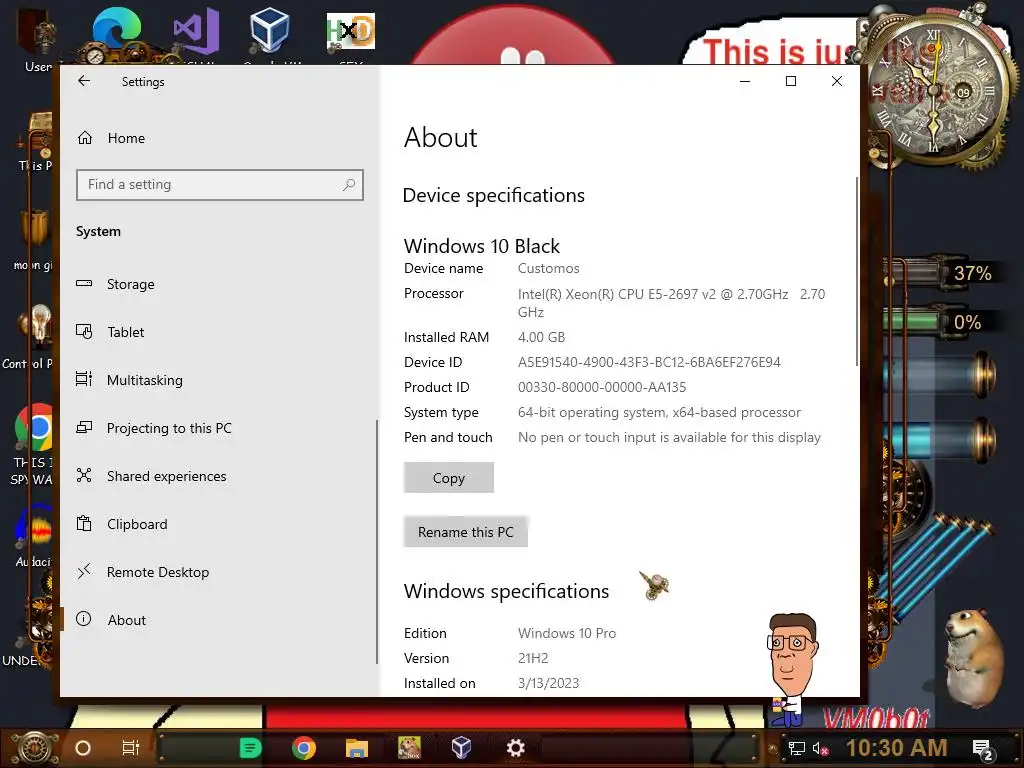The height and width of the screenshot is (768, 1024).
Task: Click the 10:30 AM taskbar clock
Action: (897, 748)
